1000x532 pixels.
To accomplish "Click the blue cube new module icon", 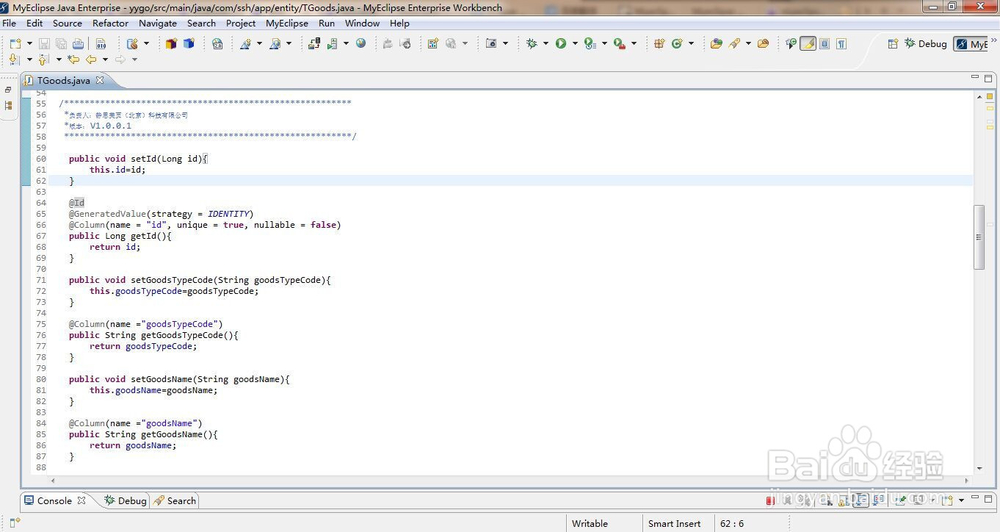I will click(189, 43).
